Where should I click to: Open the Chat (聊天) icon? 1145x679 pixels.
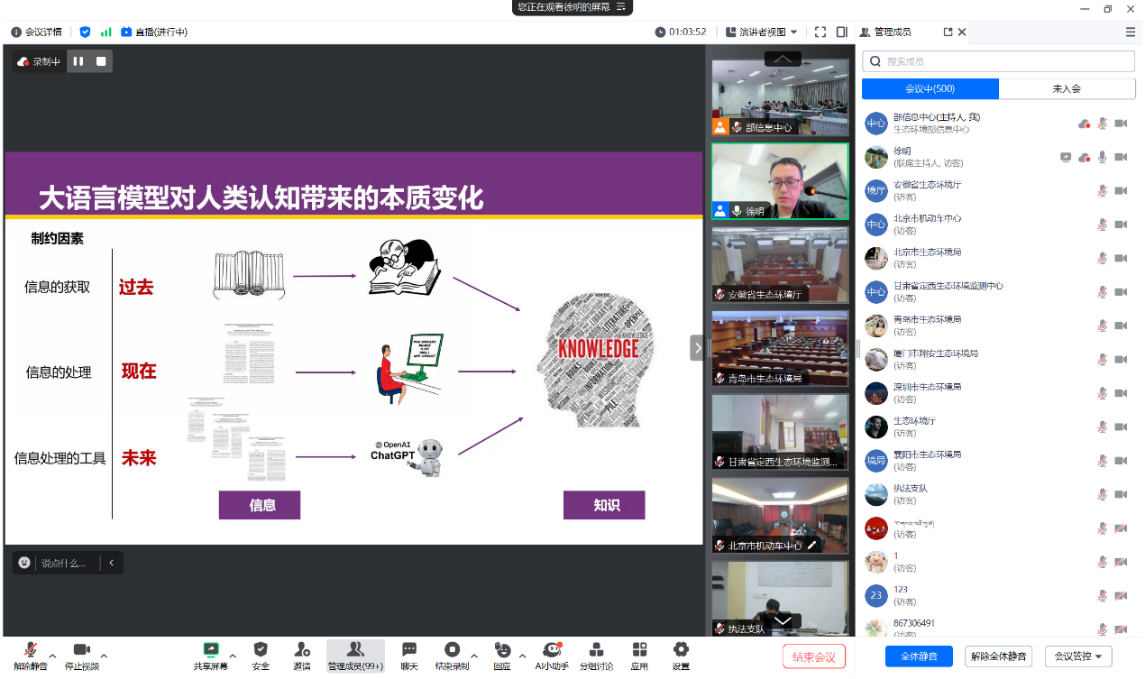409,651
